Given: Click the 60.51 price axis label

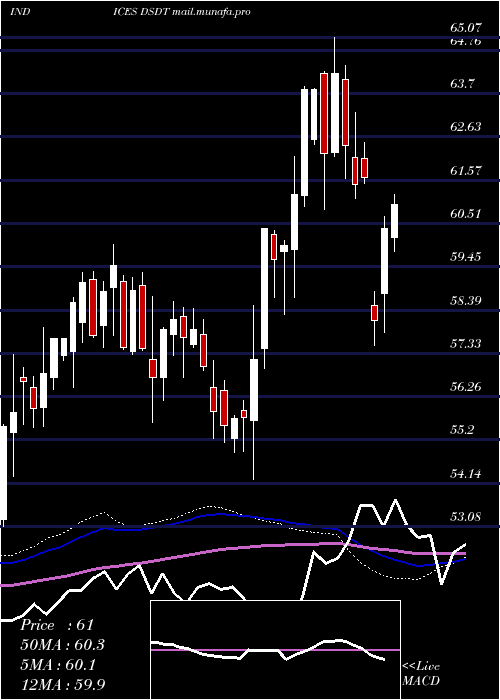Looking at the screenshot, I should (466, 214).
